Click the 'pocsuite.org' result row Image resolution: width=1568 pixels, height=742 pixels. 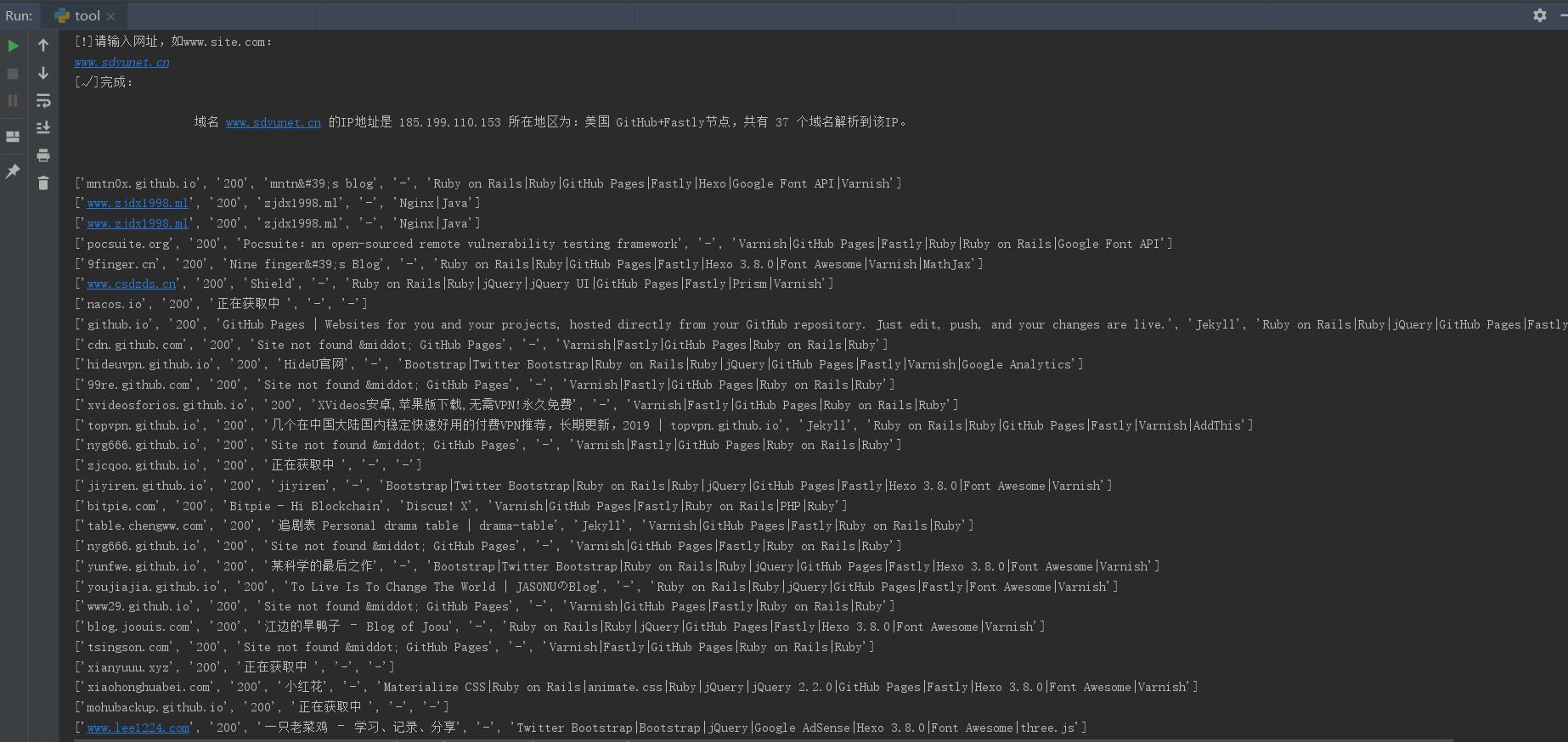[x=623, y=244]
